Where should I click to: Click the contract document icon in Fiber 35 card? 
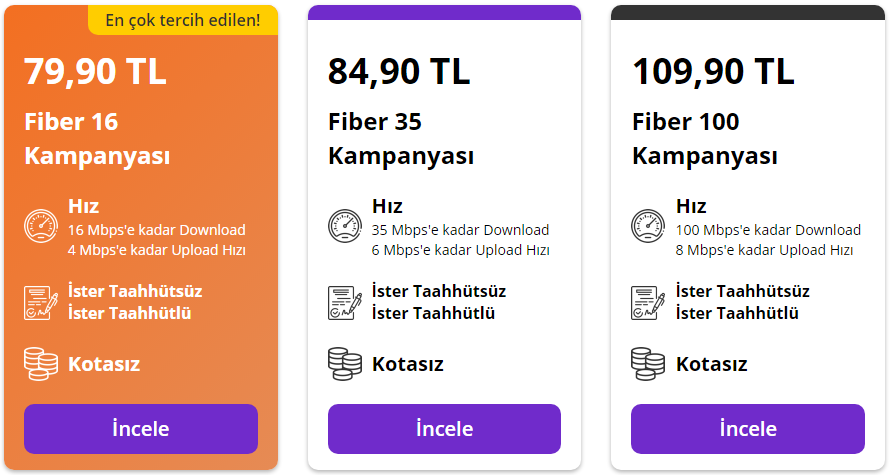pos(345,302)
